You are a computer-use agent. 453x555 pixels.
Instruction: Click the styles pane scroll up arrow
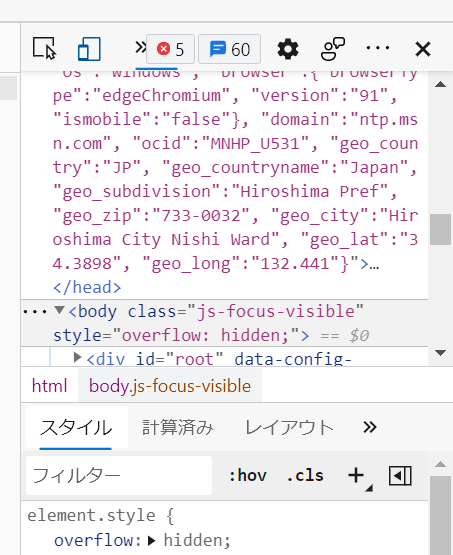(440, 464)
